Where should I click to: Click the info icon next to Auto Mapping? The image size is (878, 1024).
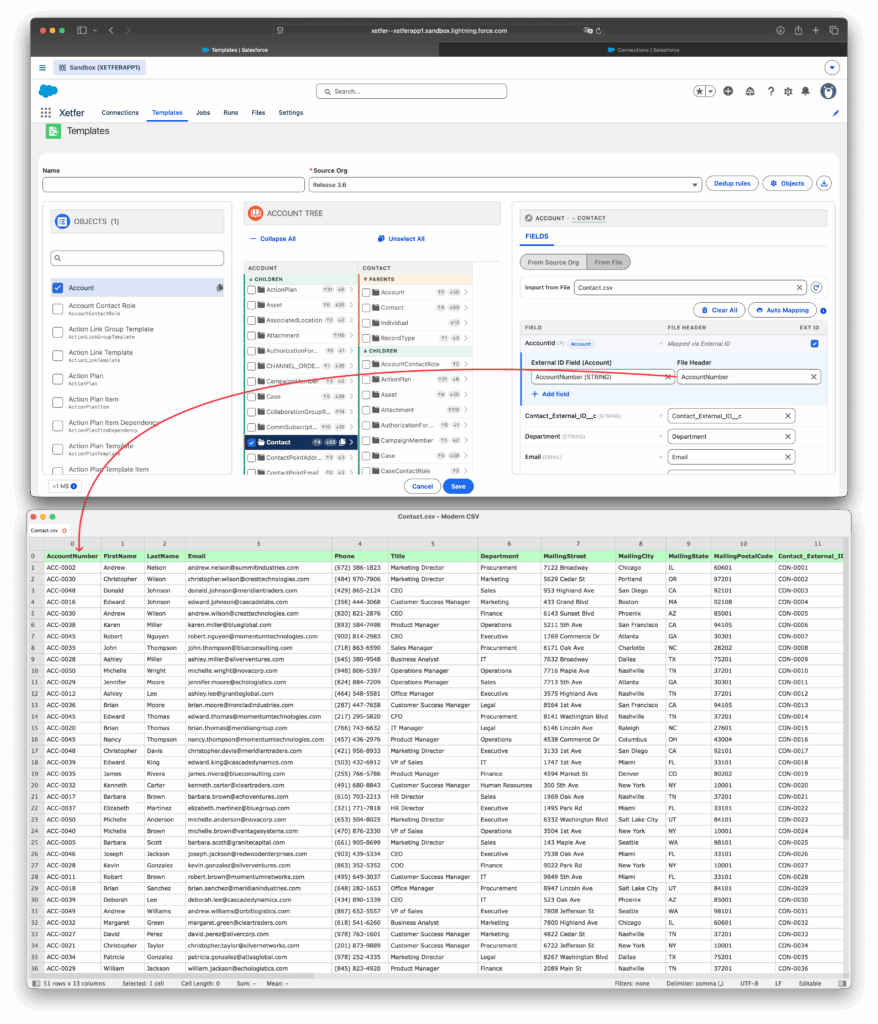point(823,311)
